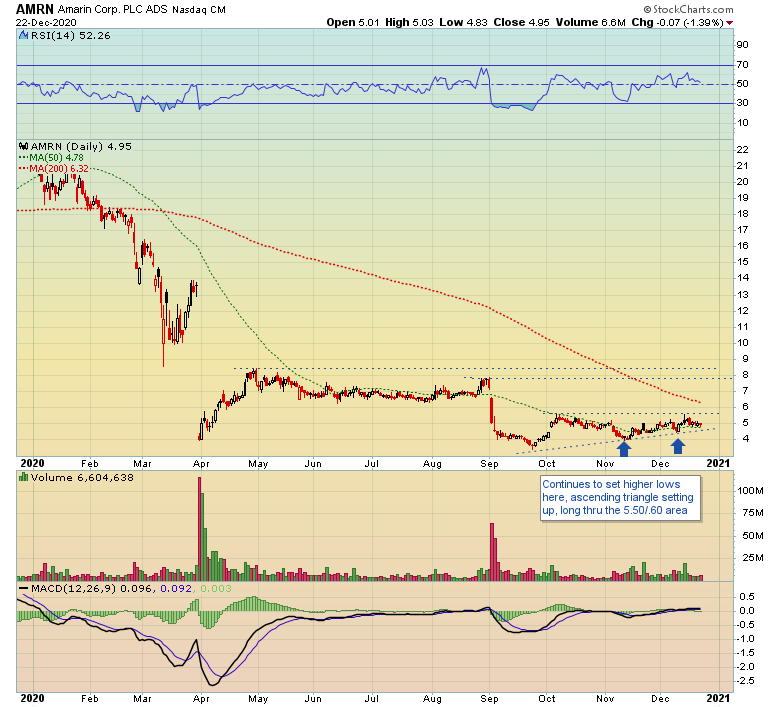Click the 30 level on the RSI axis
780x707 pixels.
click(742, 103)
